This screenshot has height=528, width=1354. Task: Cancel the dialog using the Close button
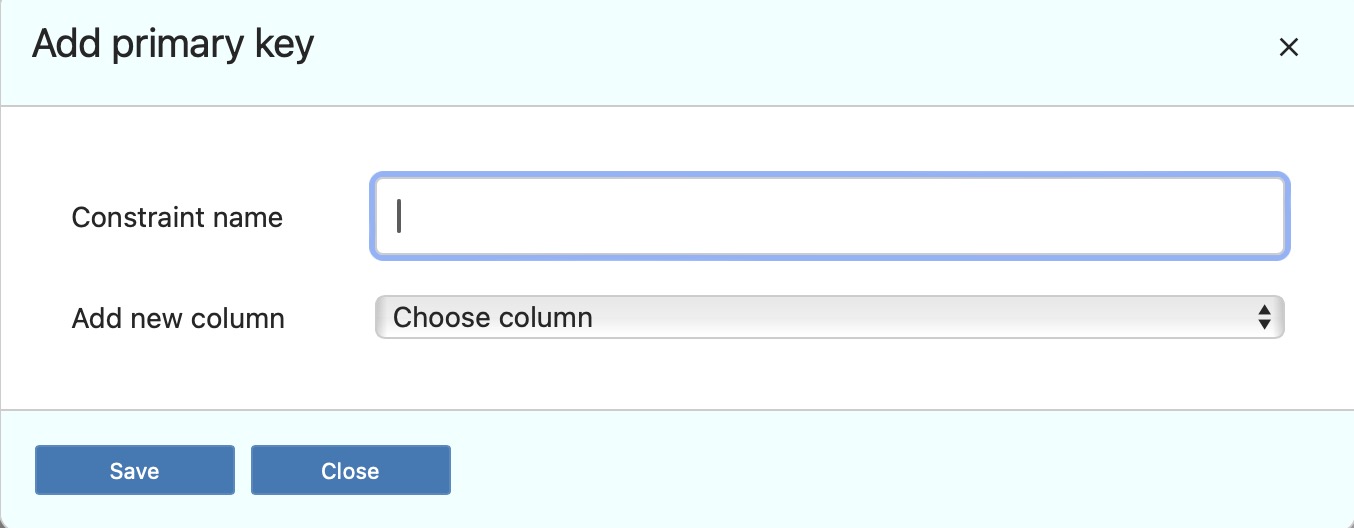[x=350, y=471]
